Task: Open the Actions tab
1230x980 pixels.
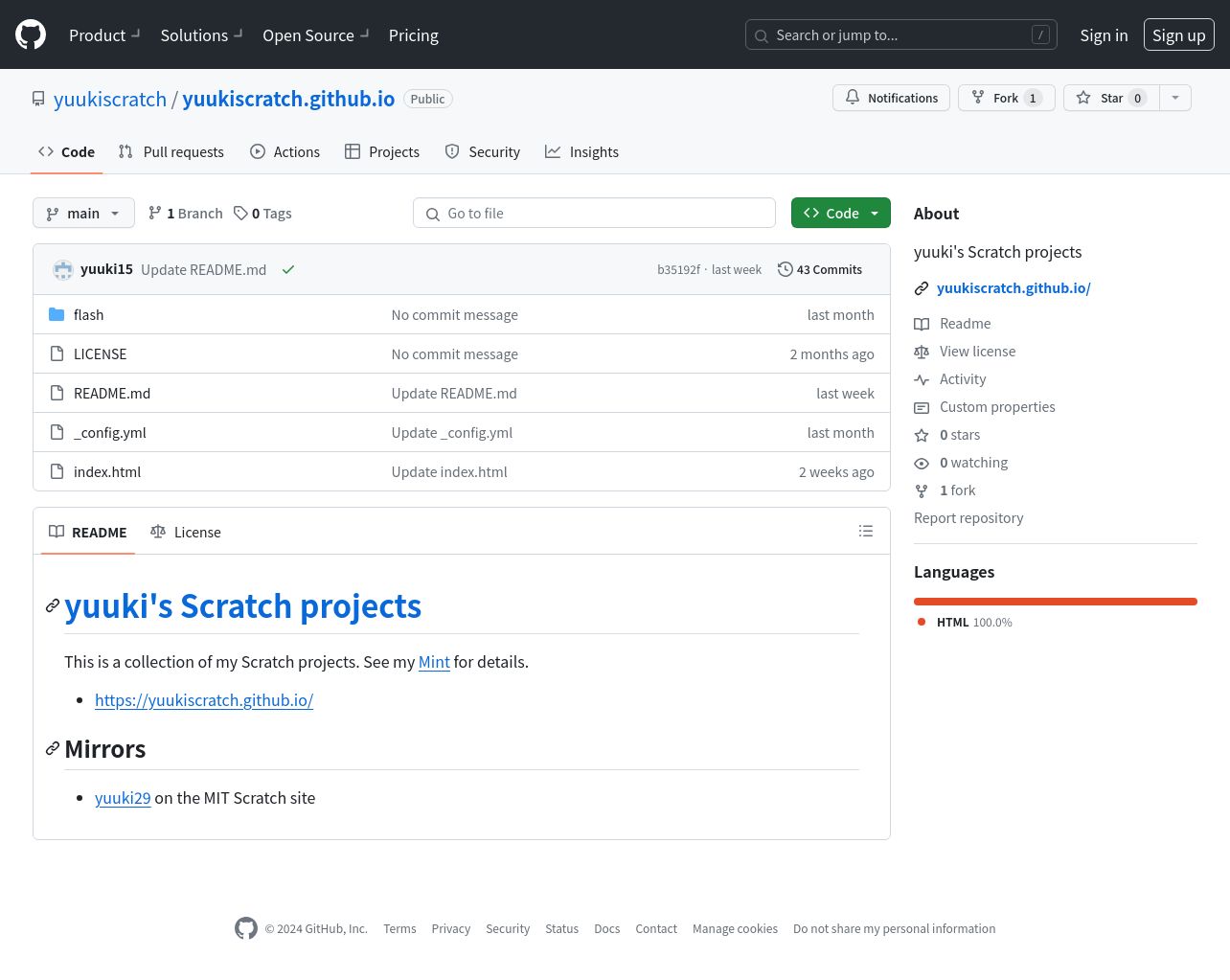Action: (285, 151)
